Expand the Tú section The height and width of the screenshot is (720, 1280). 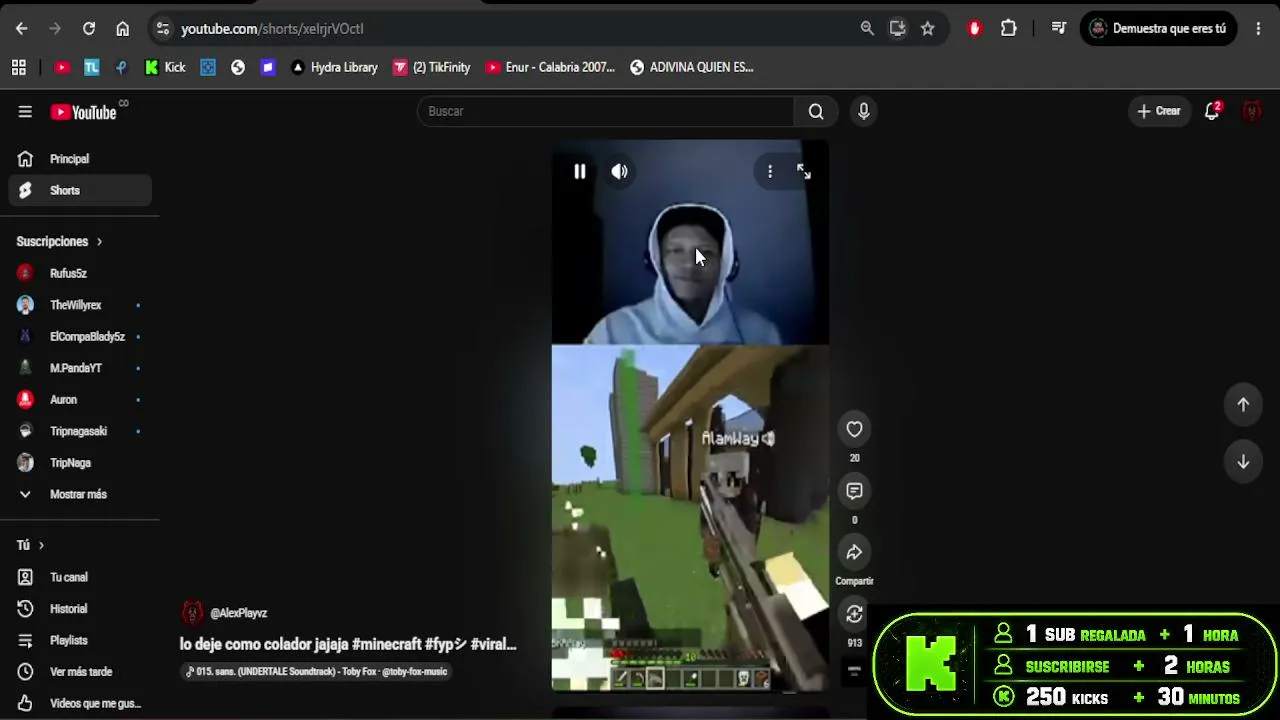tap(30, 545)
